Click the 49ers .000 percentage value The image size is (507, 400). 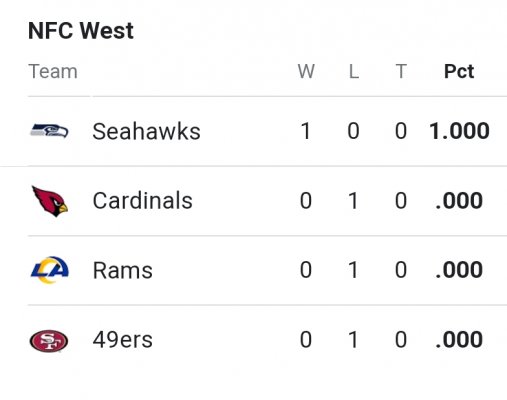[459, 340]
